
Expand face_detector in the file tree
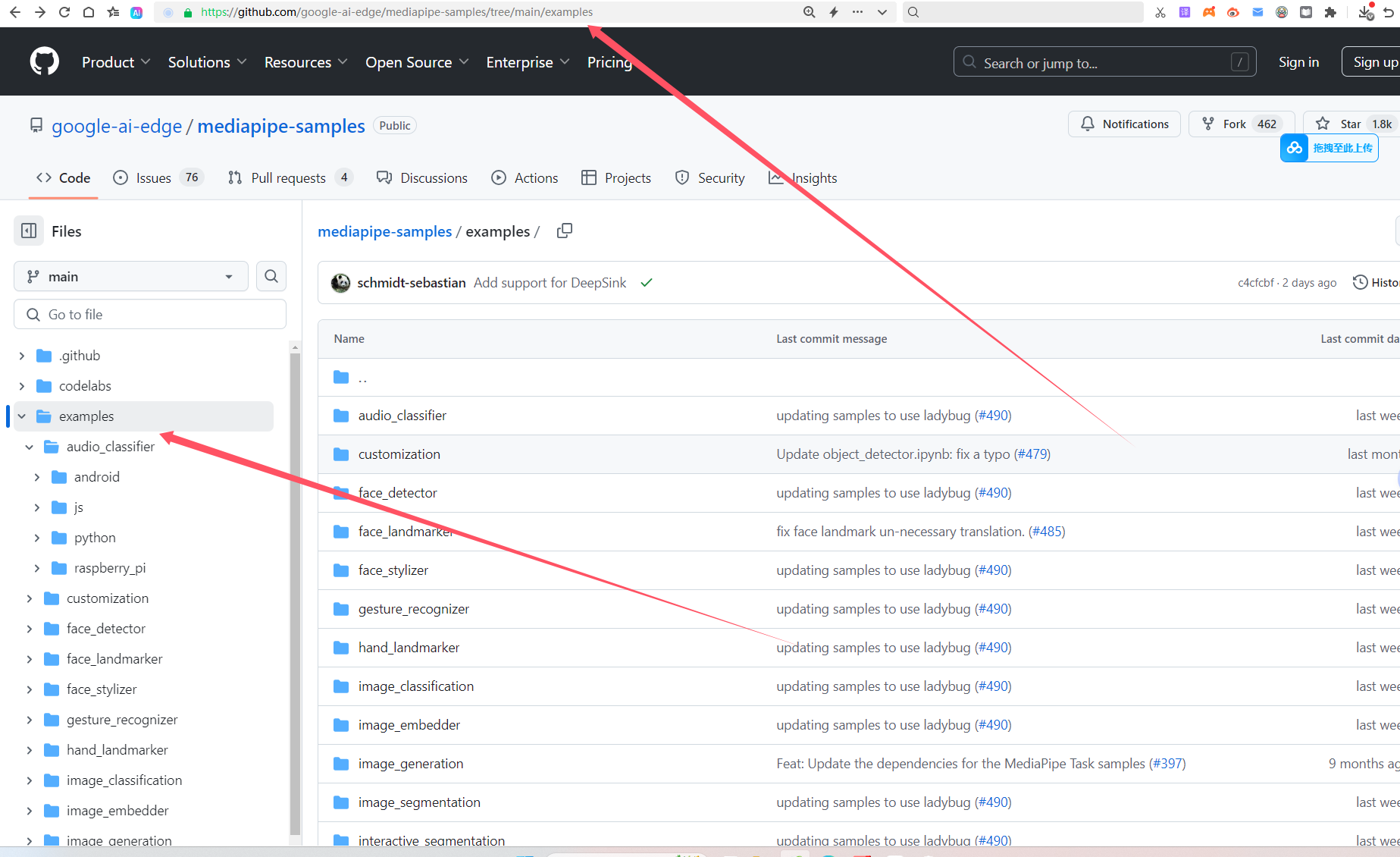pyautogui.click(x=29, y=629)
